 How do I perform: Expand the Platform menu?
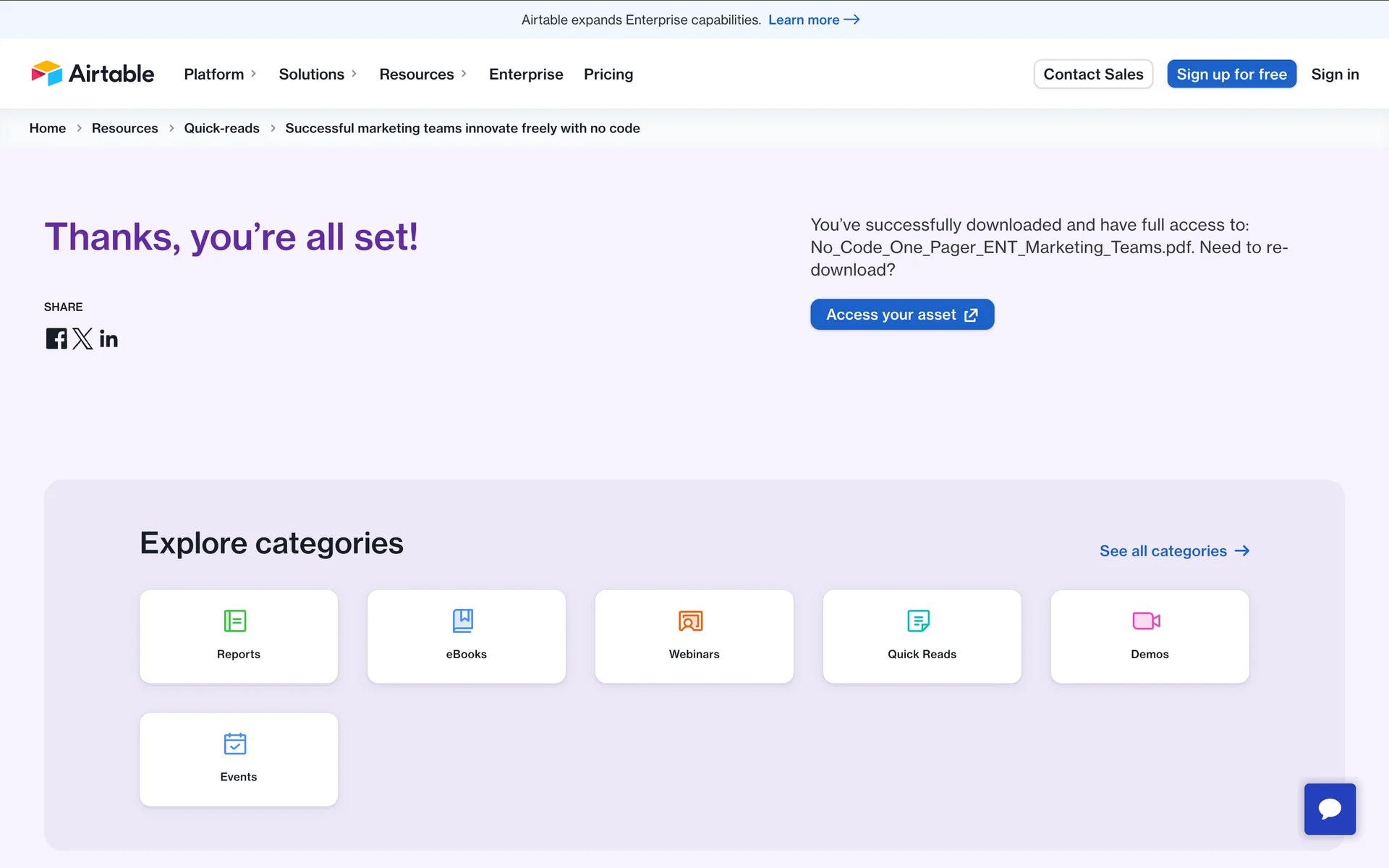point(220,74)
